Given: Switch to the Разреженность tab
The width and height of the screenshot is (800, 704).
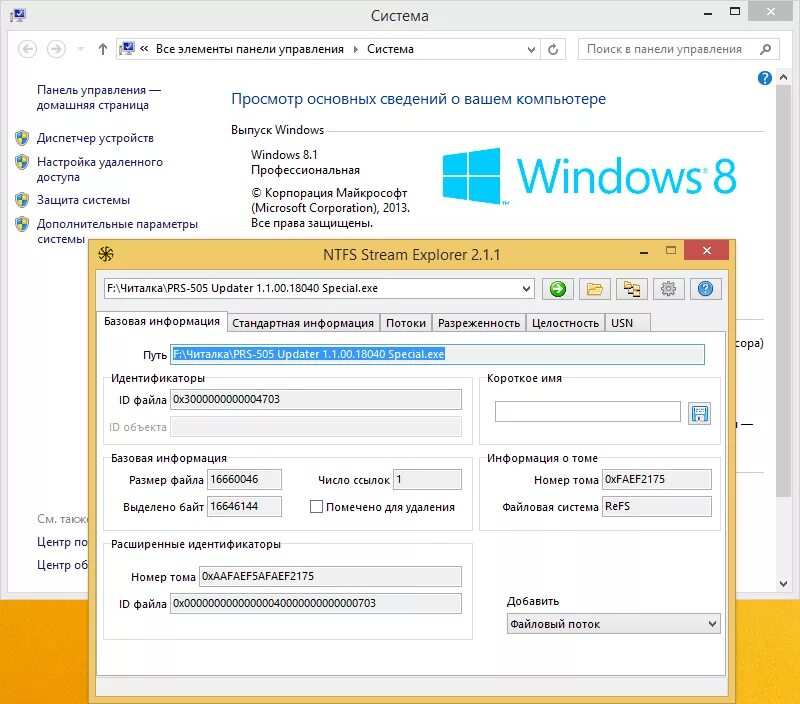Looking at the screenshot, I should point(479,323).
